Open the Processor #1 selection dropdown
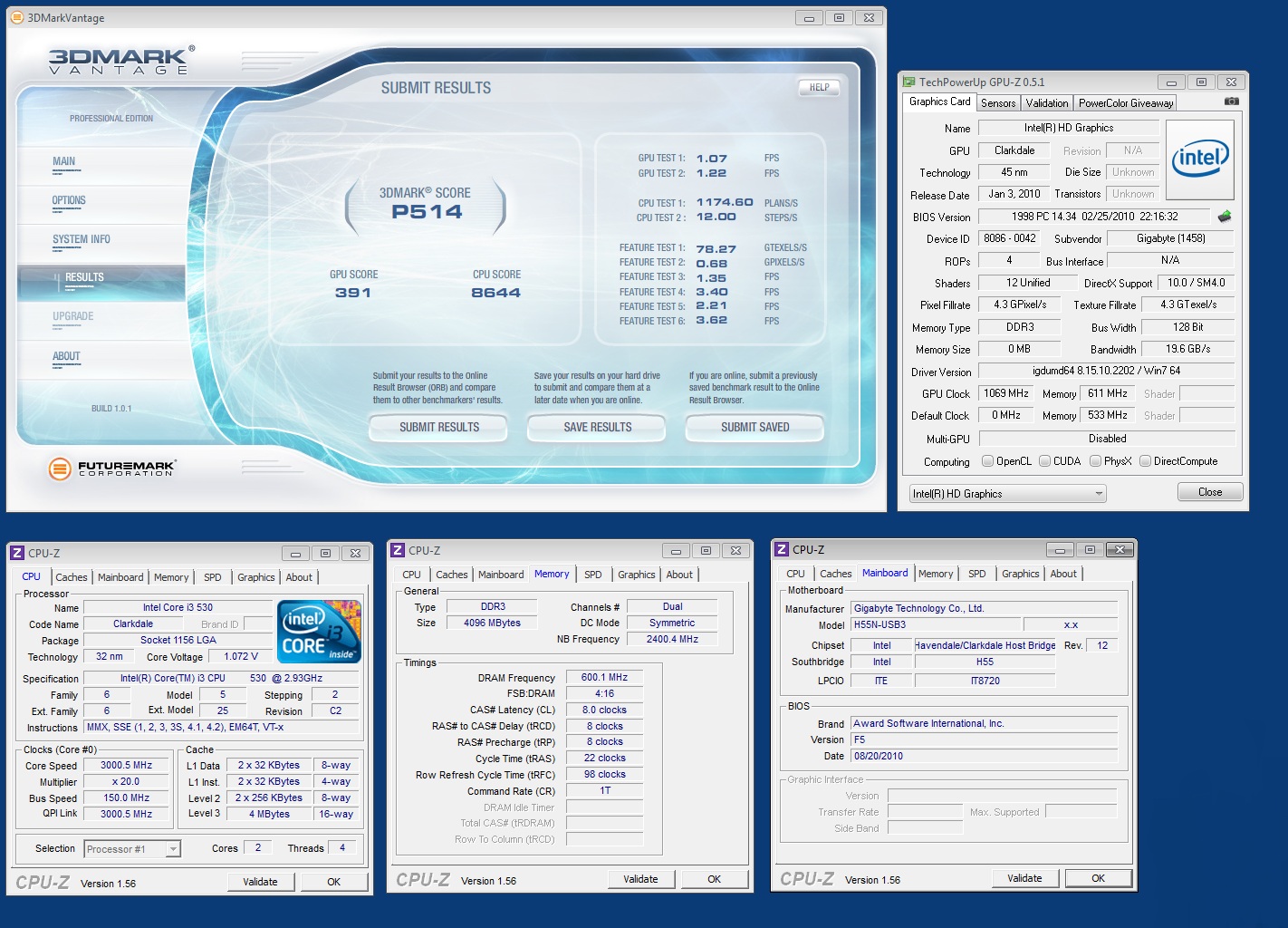This screenshot has height=928, width=1288. 132,849
